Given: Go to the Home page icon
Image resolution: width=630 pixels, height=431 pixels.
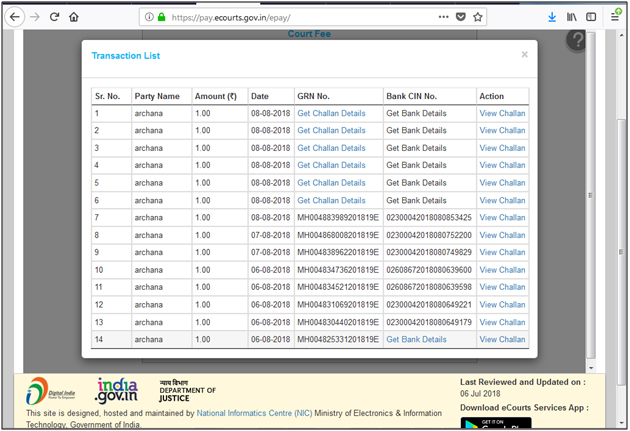Looking at the screenshot, I should tap(74, 17).
